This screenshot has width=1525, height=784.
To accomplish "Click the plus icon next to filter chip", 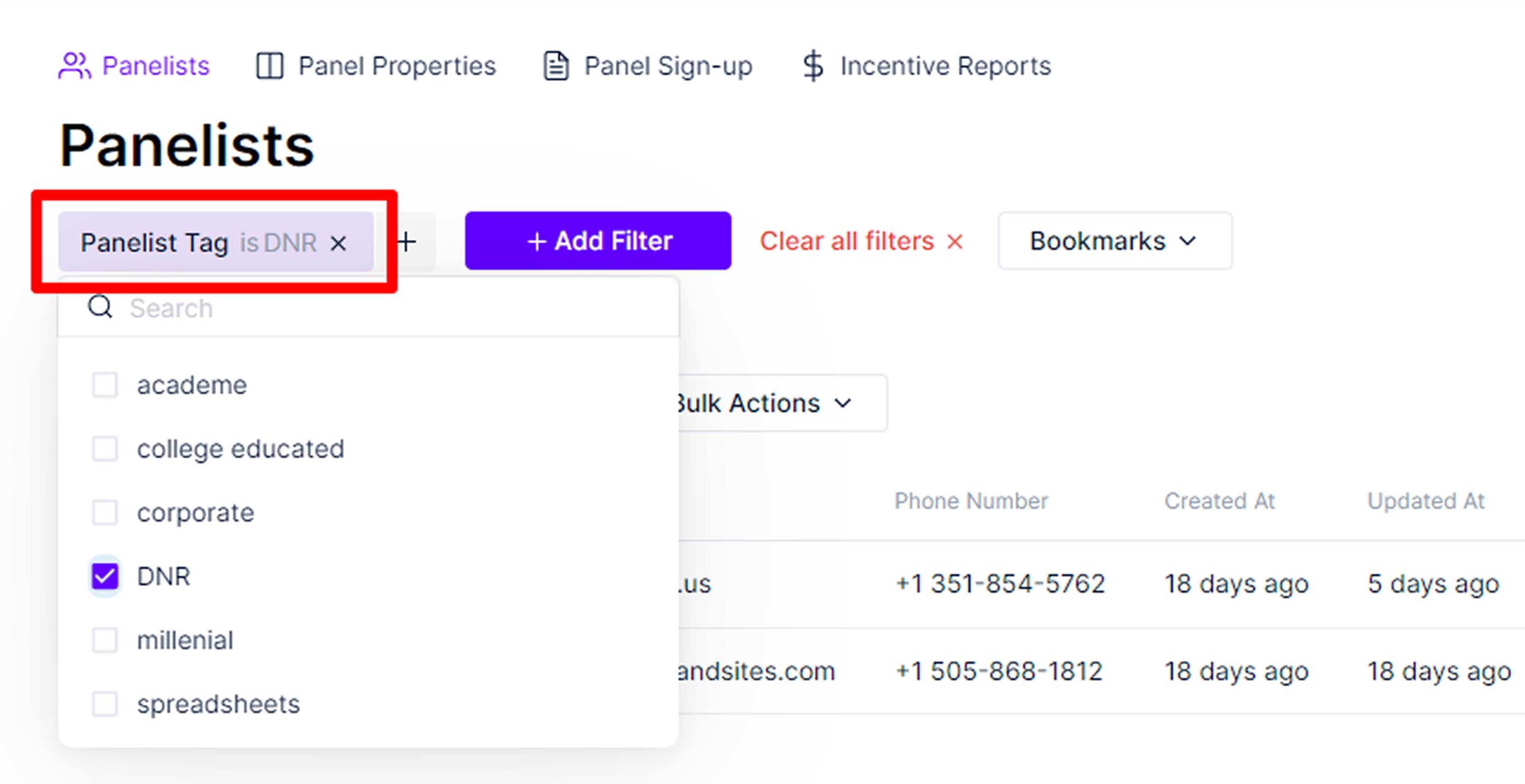I will (406, 242).
